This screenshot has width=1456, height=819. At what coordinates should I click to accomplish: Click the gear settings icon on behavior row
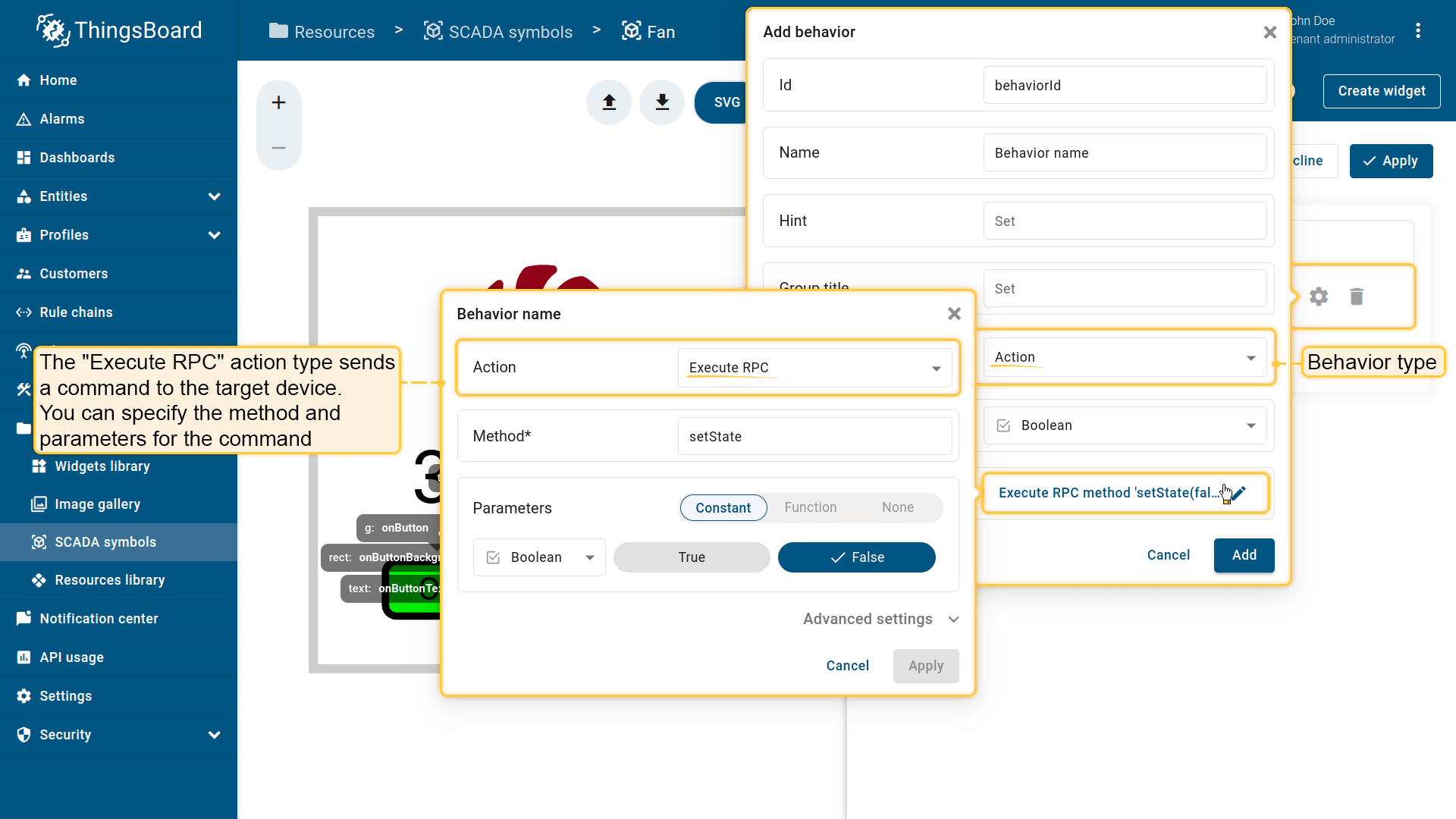point(1319,297)
